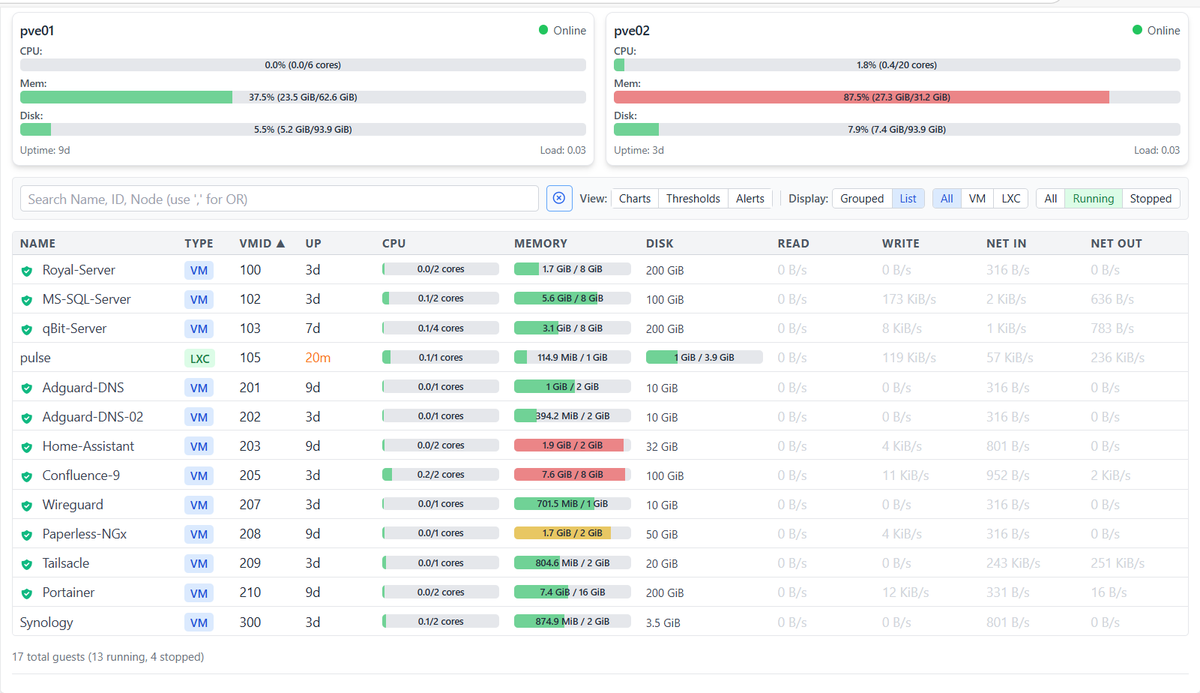Image resolution: width=1200 pixels, height=693 pixels.
Task: Click the green Online status dot for pve01
Action: tap(543, 30)
